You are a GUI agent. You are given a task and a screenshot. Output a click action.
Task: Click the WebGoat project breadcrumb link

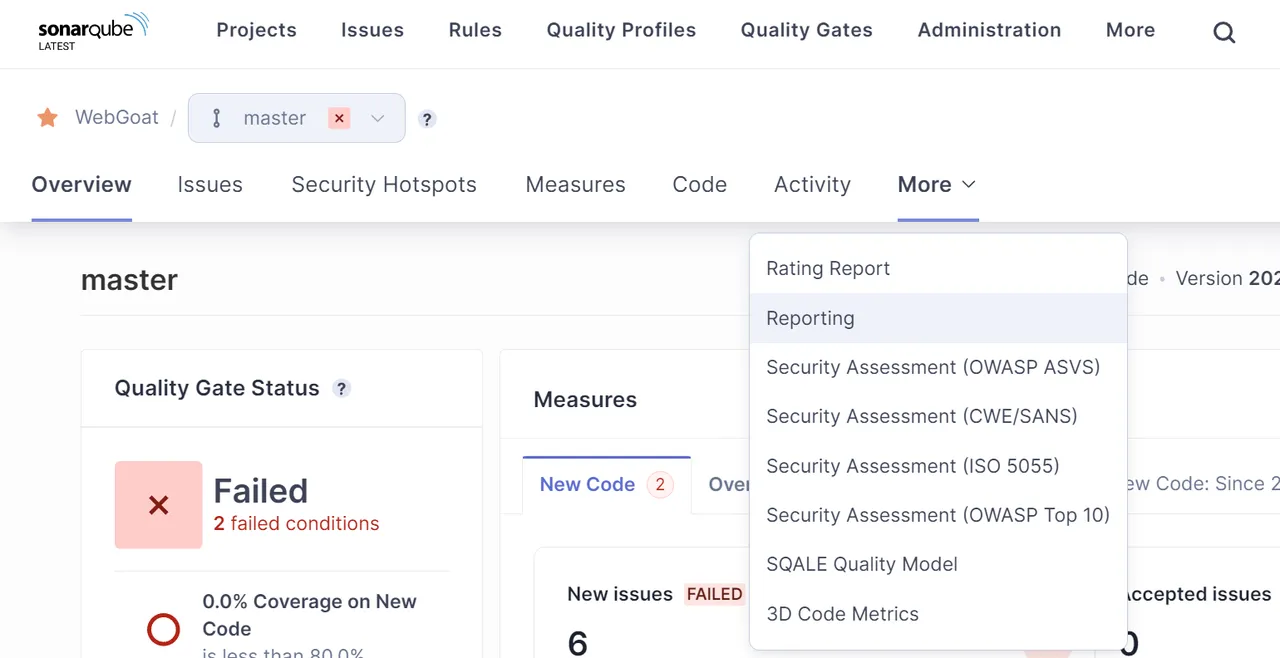116,118
